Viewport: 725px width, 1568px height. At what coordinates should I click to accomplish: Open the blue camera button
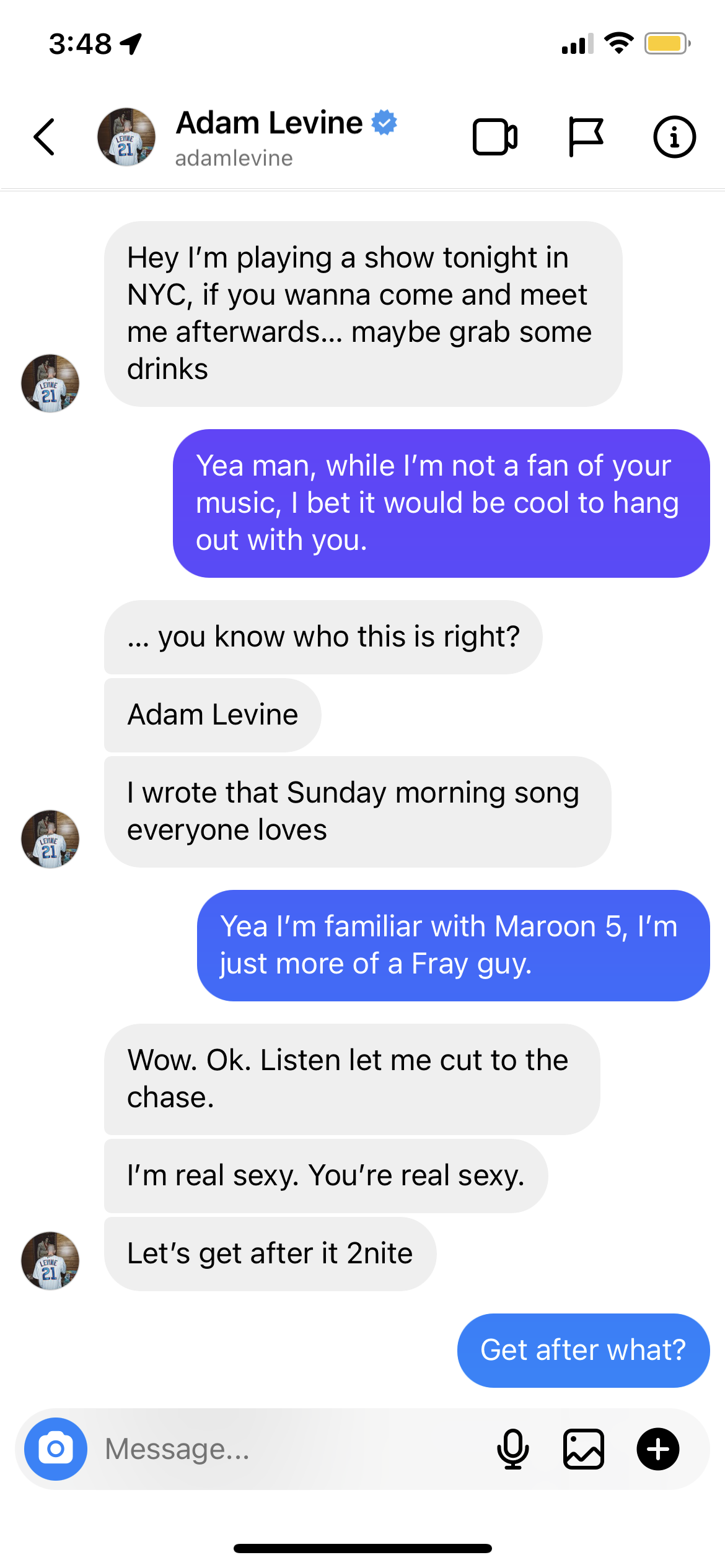(56, 1448)
